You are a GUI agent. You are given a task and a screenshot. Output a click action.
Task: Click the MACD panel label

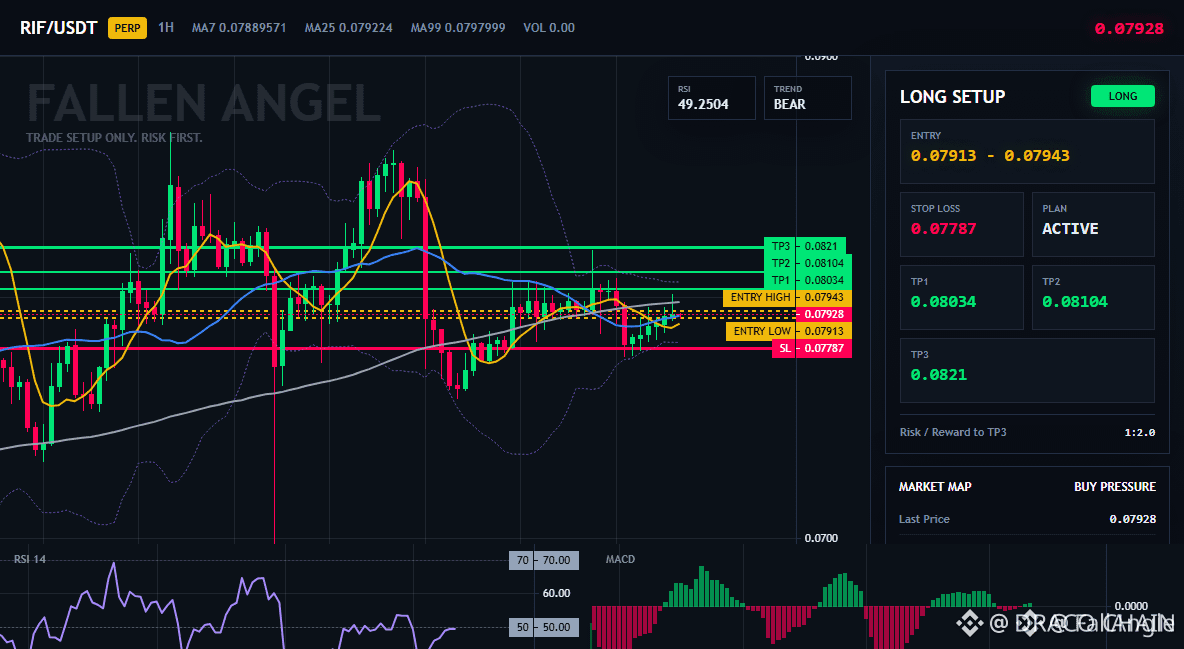[620, 559]
